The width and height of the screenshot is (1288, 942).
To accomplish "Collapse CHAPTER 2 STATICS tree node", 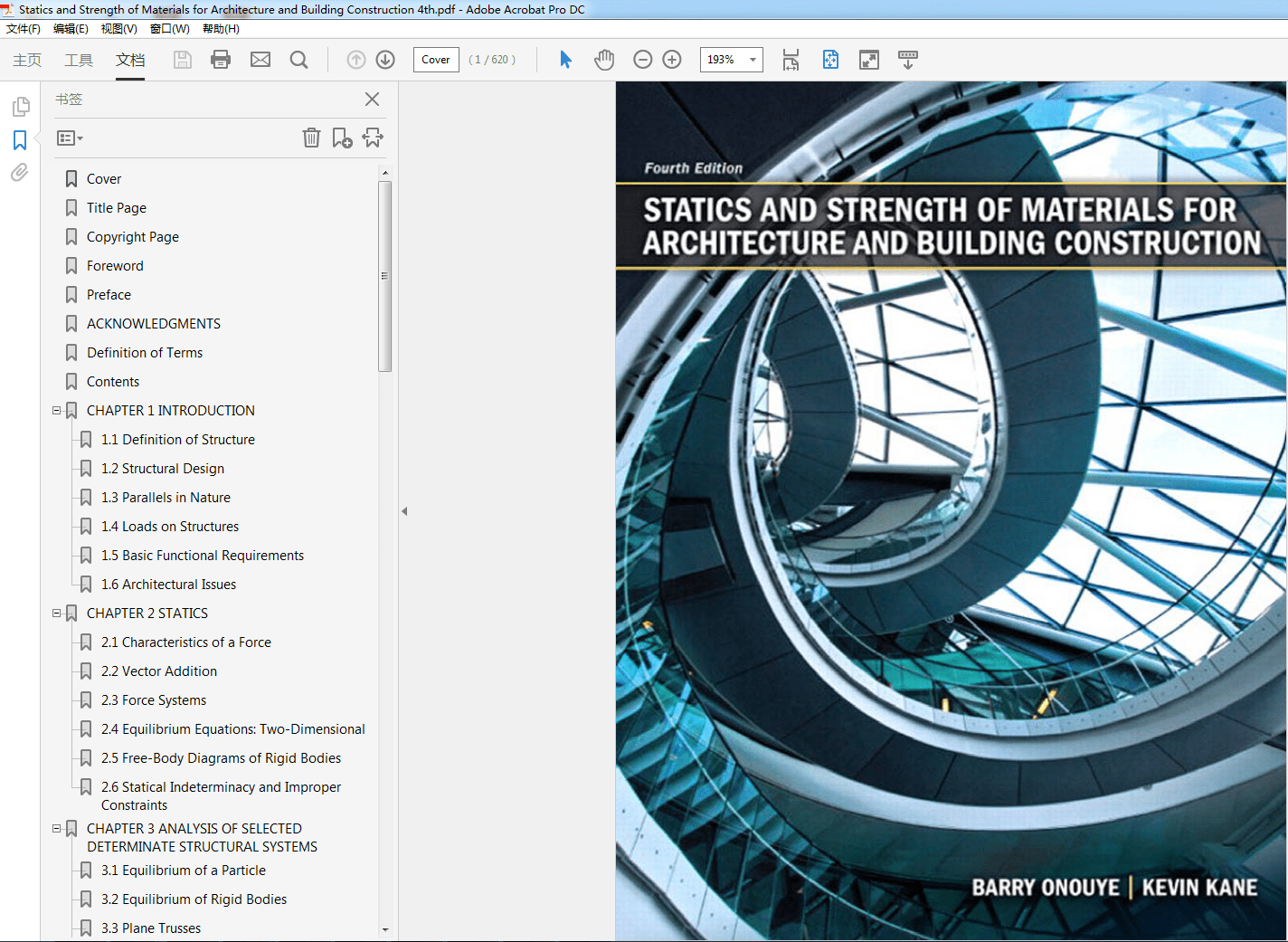I will tap(56, 613).
